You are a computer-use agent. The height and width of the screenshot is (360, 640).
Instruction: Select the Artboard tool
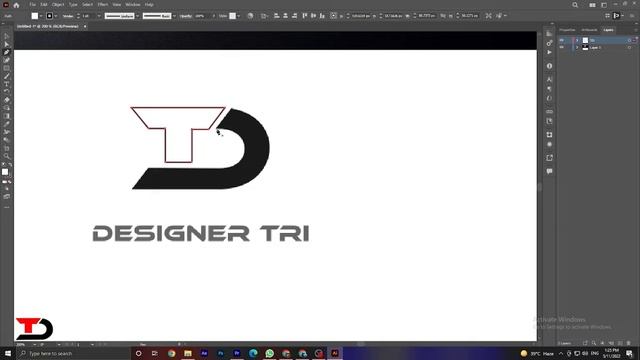[x=7, y=148]
